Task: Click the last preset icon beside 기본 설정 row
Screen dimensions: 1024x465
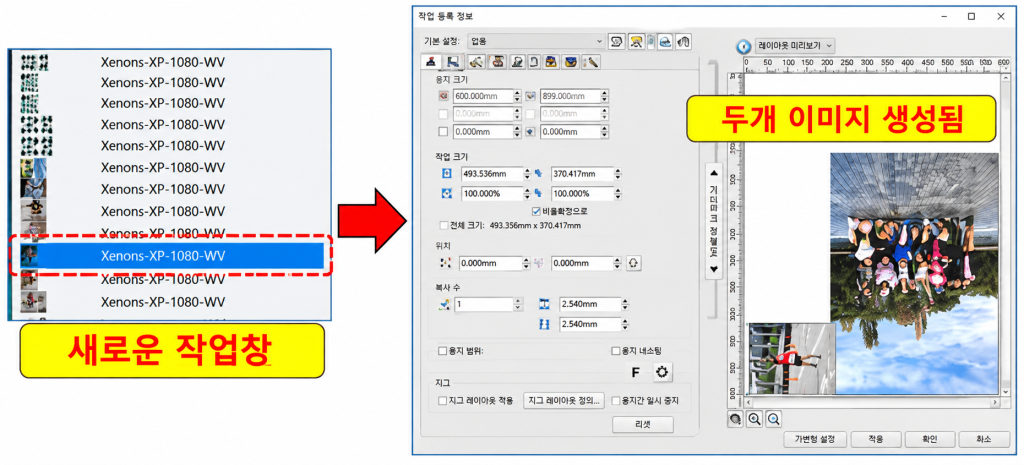Action: (x=683, y=41)
